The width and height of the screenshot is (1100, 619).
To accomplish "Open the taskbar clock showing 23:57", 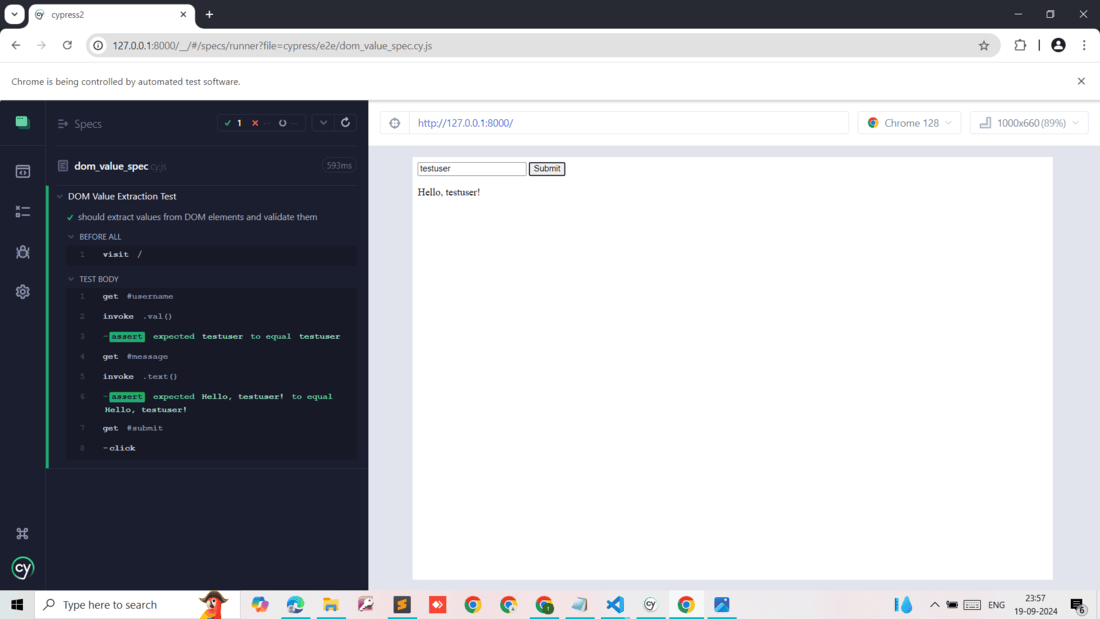I will pos(1035,604).
